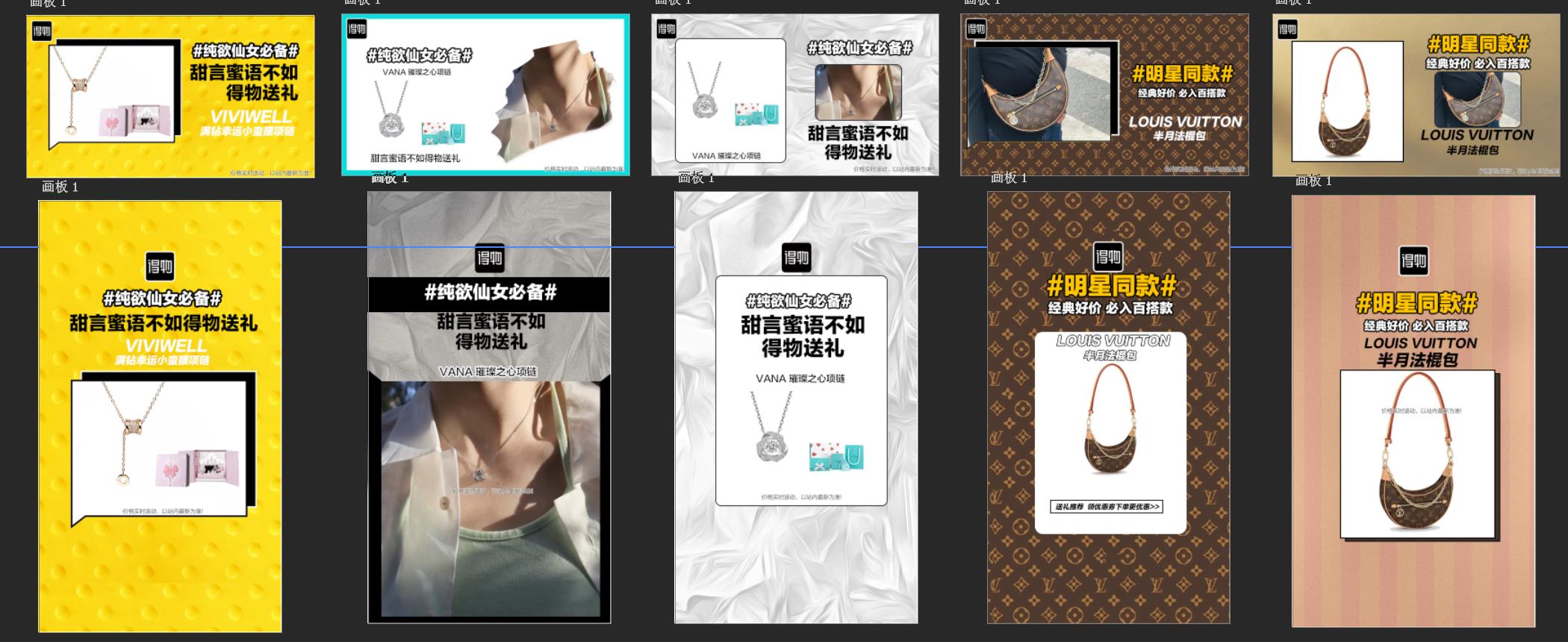Select the 得物 logo on brown LV portrait artboard
This screenshot has height=642, width=1568.
[x=1107, y=258]
